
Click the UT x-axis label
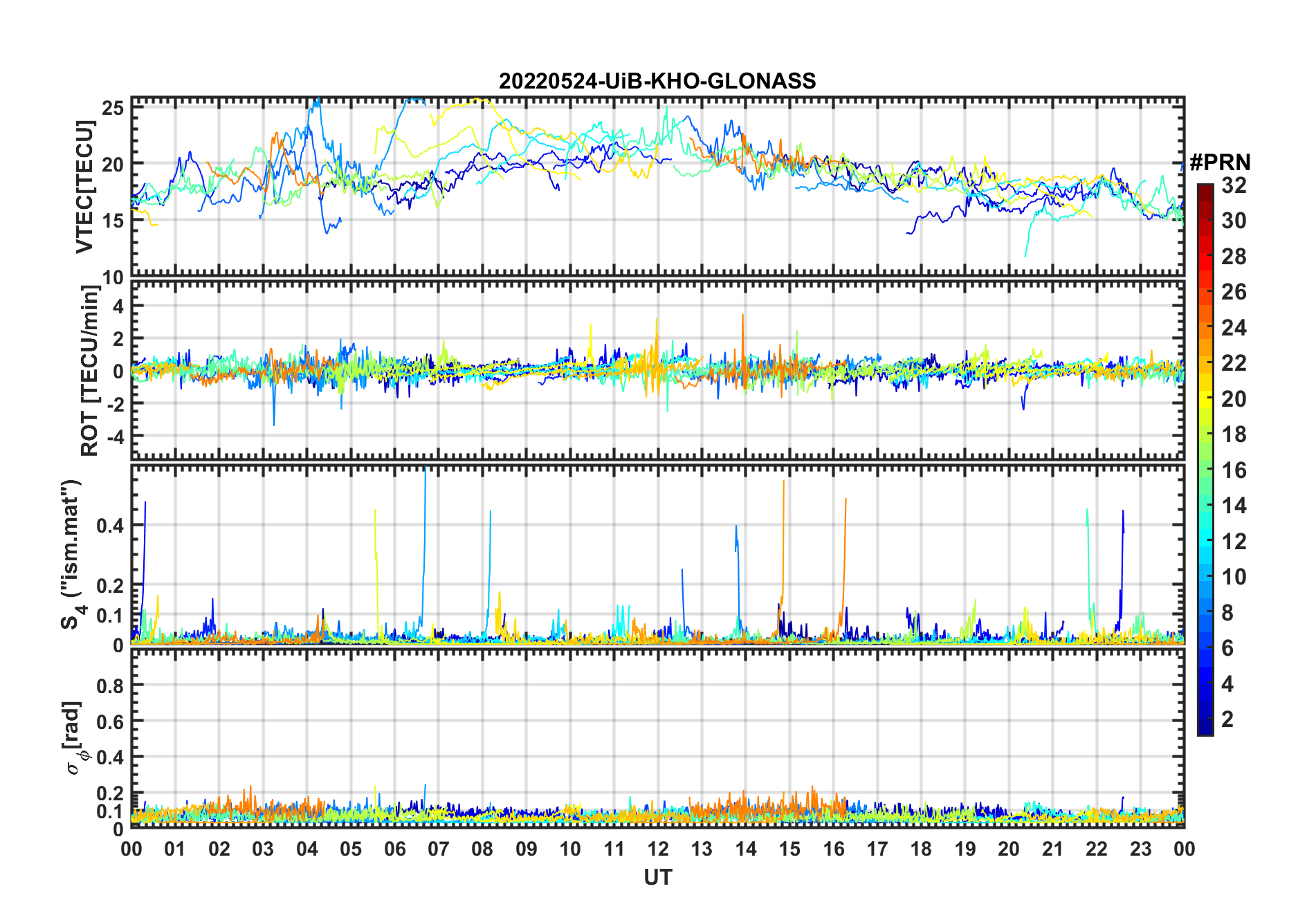coord(658,877)
